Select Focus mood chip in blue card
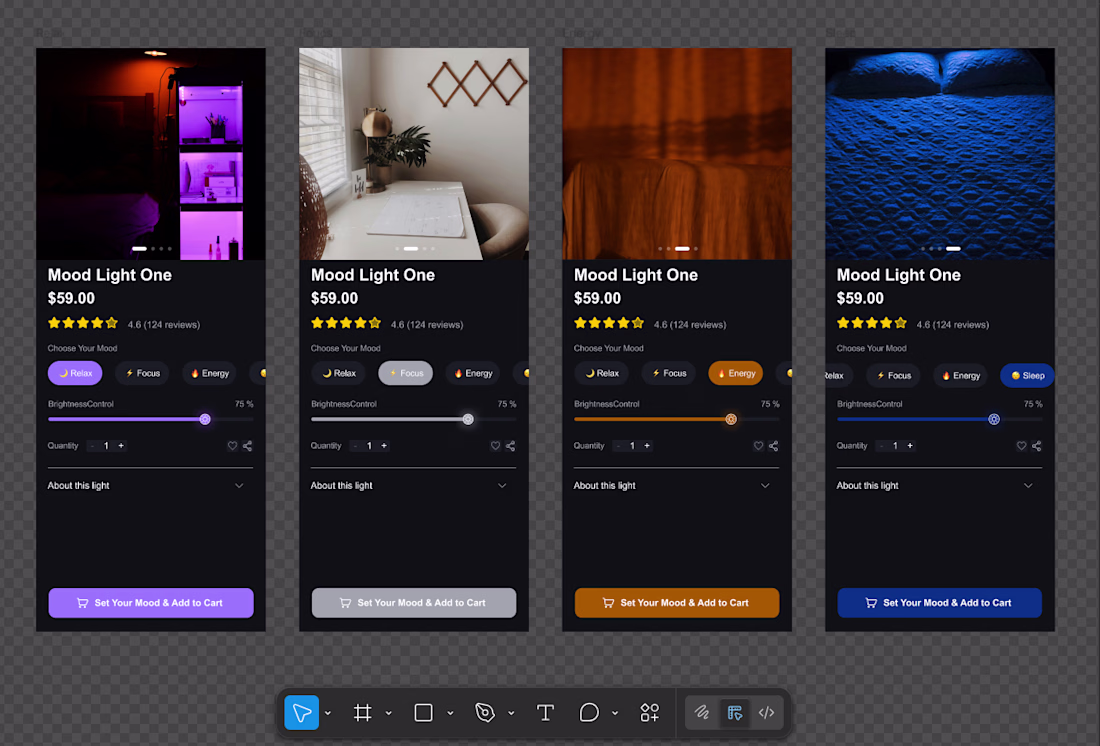 pos(893,375)
